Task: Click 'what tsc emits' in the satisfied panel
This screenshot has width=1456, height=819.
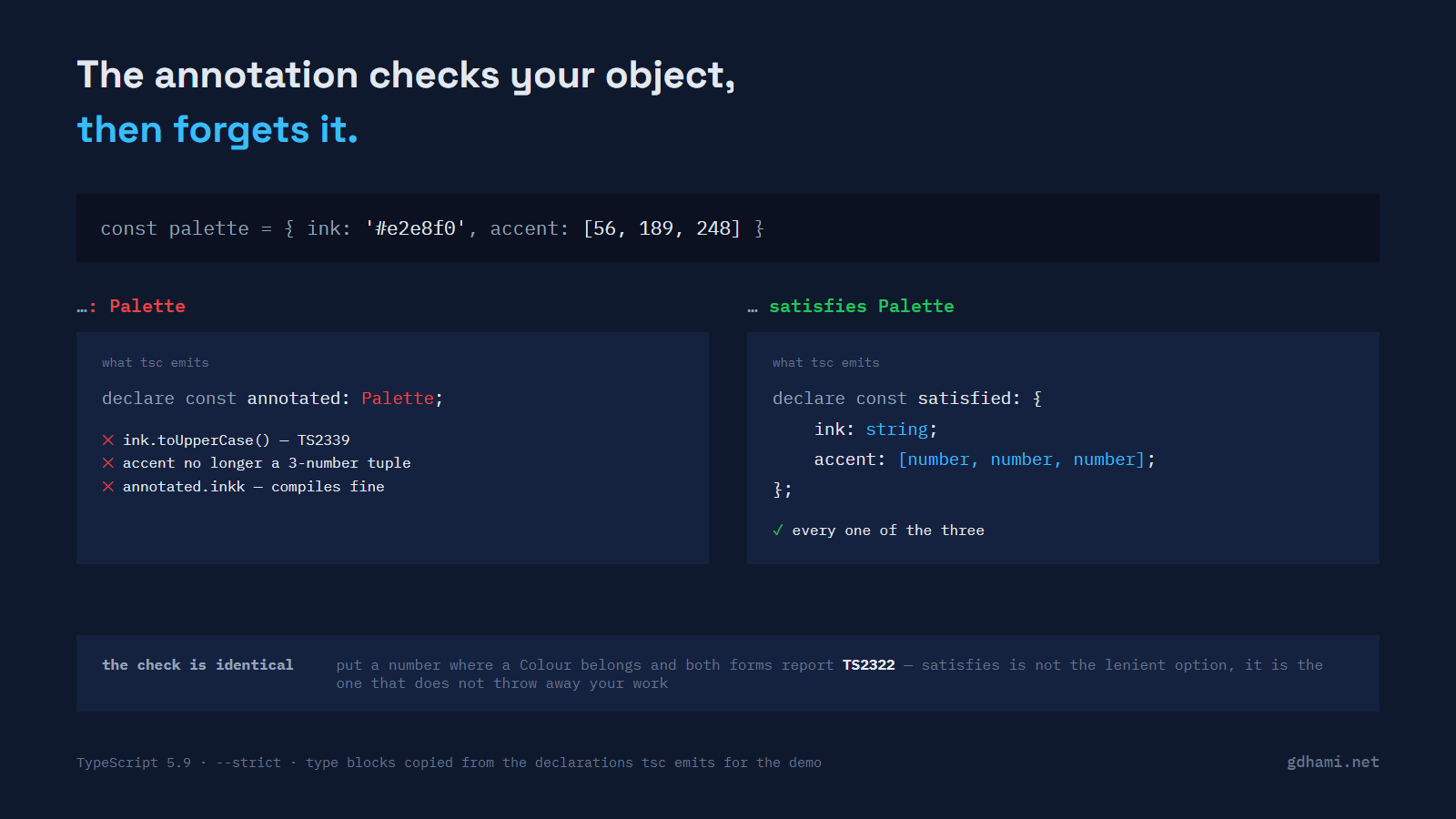Action: pos(826,363)
